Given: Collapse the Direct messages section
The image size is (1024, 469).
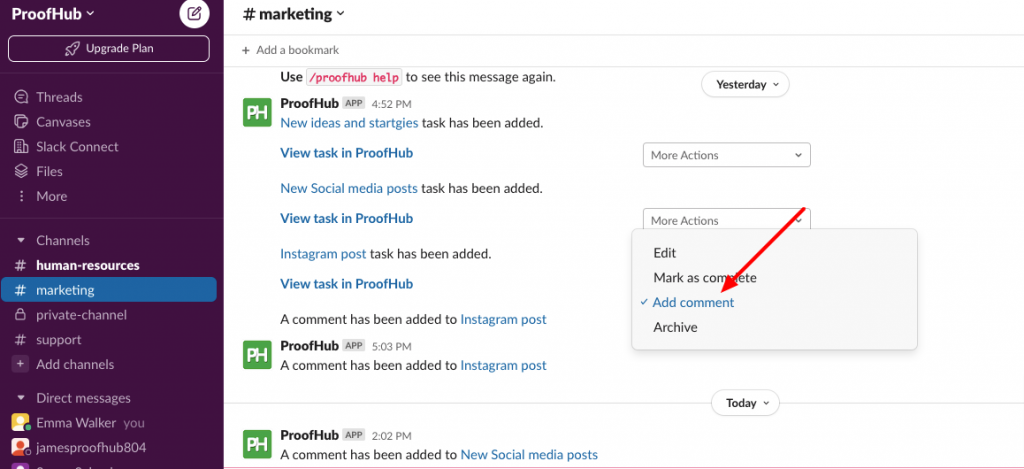Looking at the screenshot, I should pyautogui.click(x=21, y=398).
